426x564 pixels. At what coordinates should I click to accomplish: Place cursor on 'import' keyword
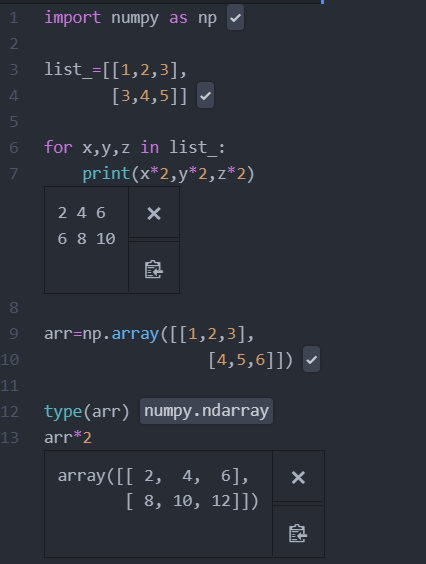72,18
